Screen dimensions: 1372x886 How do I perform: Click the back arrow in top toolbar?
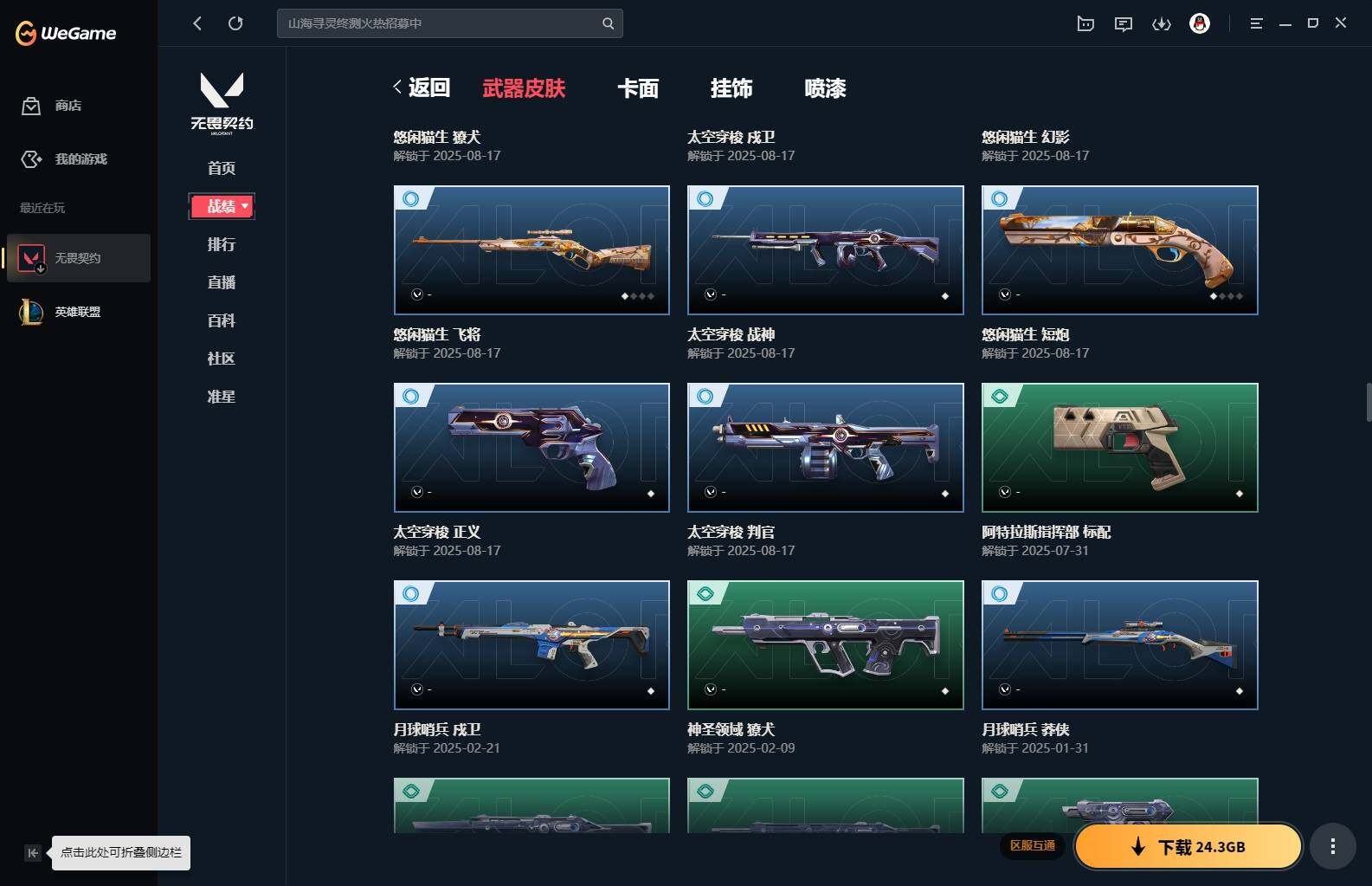click(x=197, y=23)
